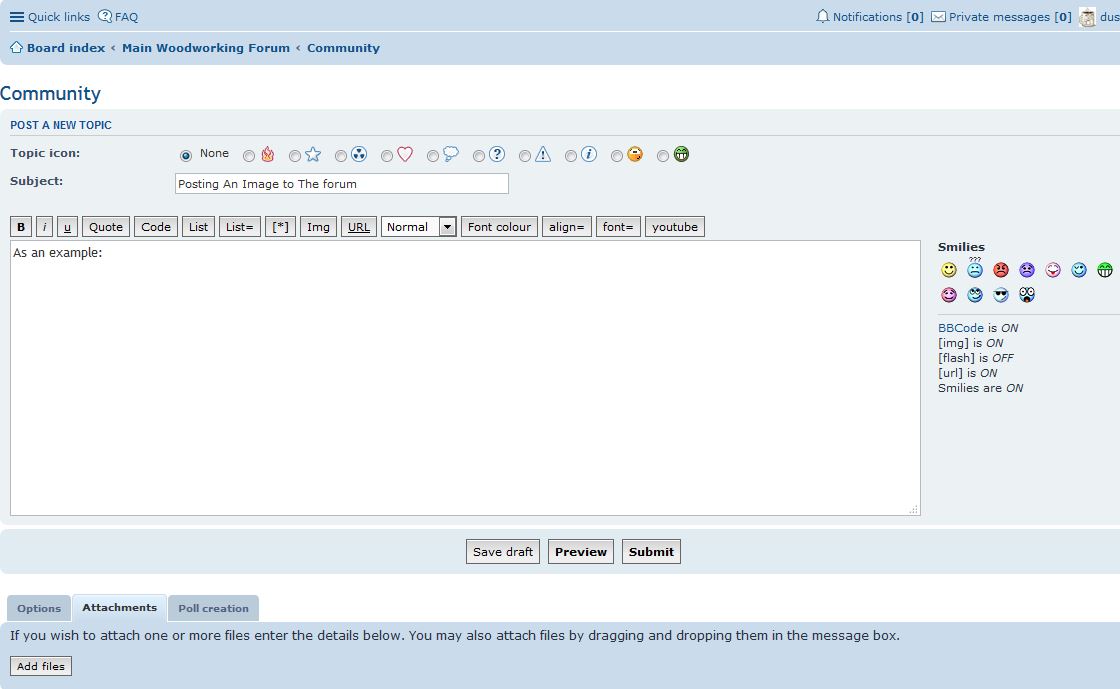
Task: Click the '[flash] is OFF' status text
Action: tap(976, 358)
